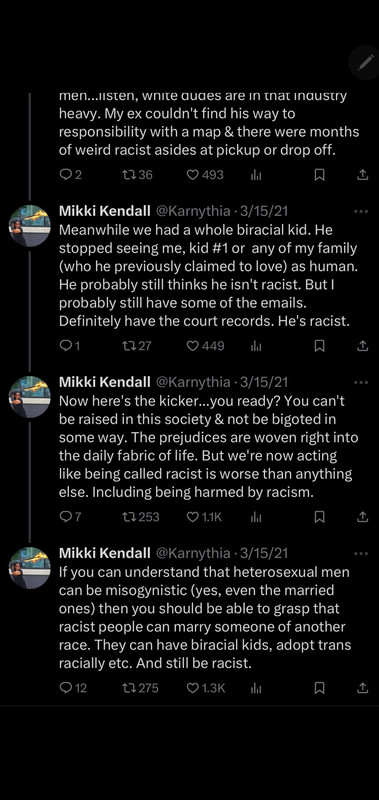Open more options on 'Now here's the kicker' tweet
379x800 pixels.
pyautogui.click(x=361, y=382)
